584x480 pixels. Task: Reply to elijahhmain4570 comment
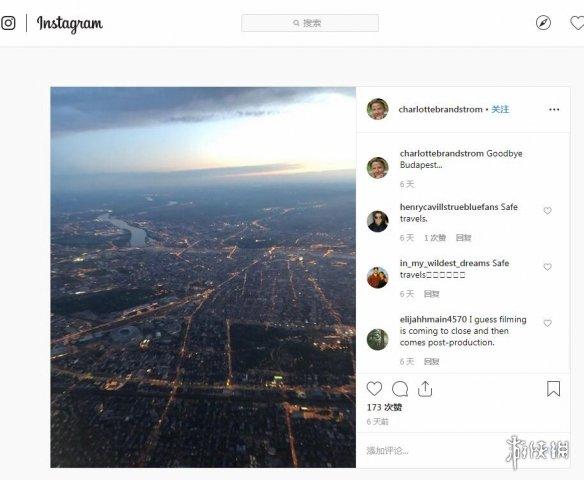(x=432, y=362)
